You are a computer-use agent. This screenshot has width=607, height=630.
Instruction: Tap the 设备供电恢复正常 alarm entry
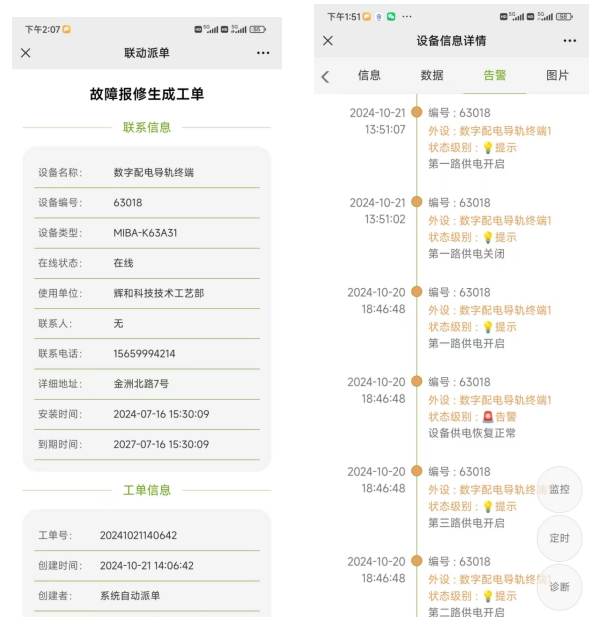click(472, 433)
